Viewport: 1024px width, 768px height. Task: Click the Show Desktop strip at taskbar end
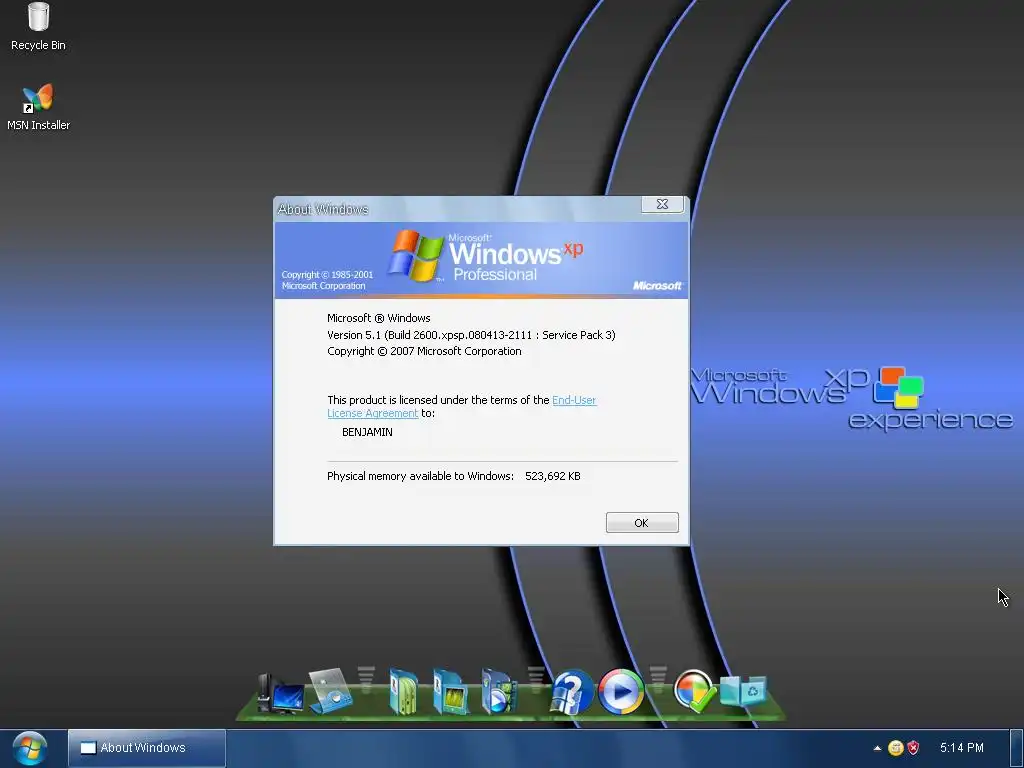[x=1016, y=748]
